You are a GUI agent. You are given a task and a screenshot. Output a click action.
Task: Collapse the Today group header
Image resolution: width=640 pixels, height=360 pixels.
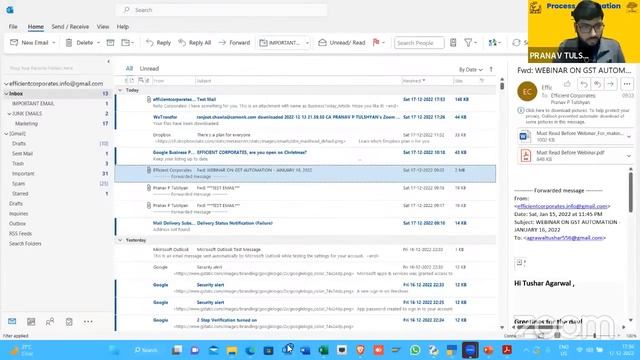click(x=120, y=90)
